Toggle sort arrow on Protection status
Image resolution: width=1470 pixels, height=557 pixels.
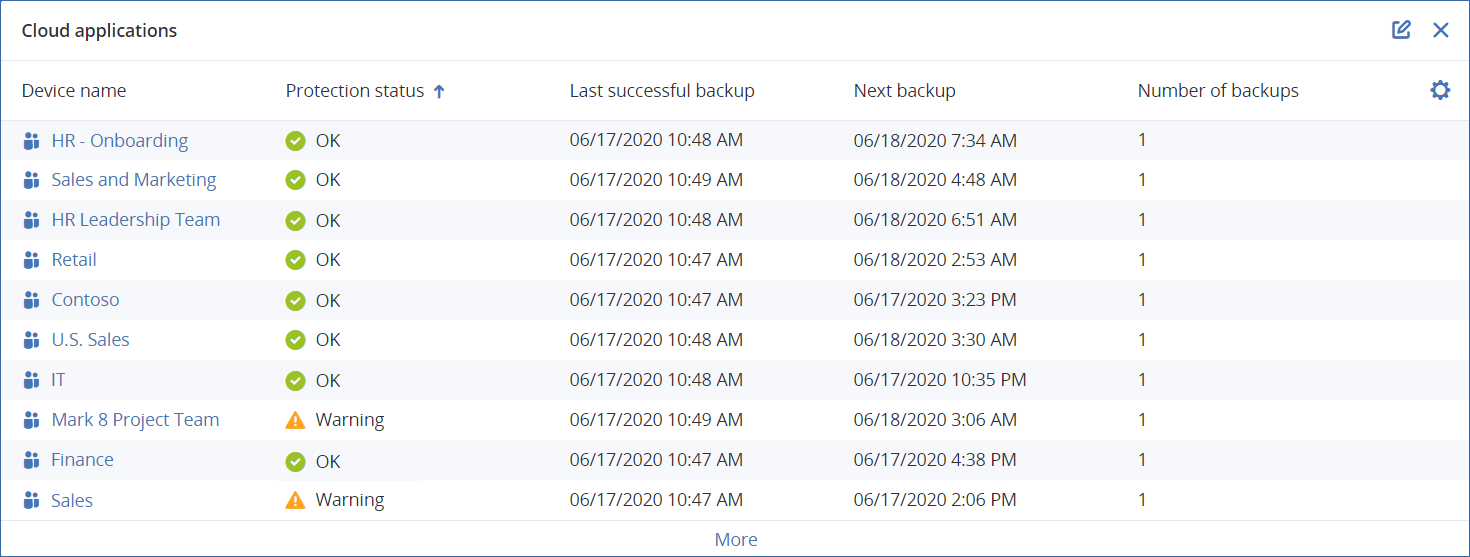pos(439,91)
